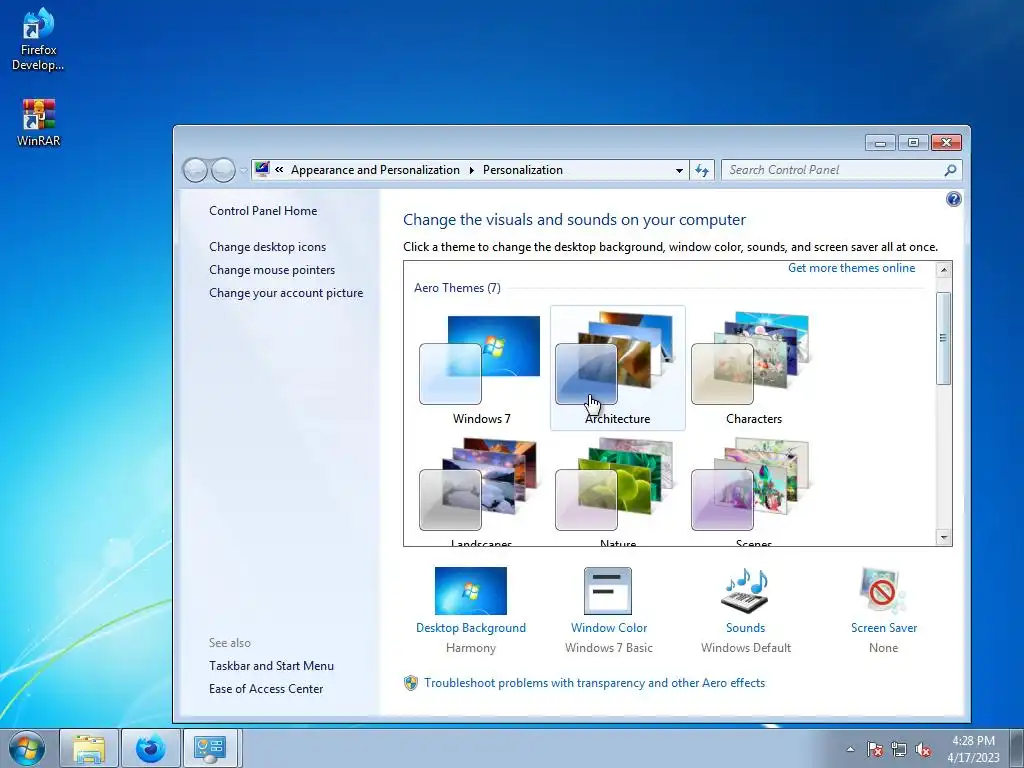Click the theme list scroll-down arrow
The height and width of the screenshot is (768, 1024).
click(944, 537)
